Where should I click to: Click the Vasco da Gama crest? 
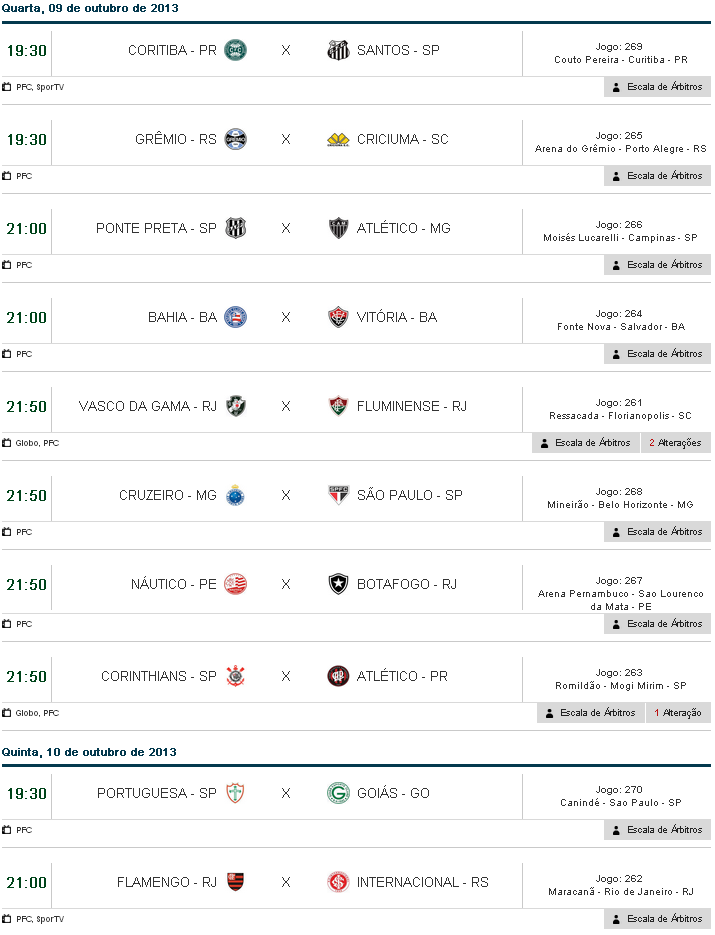click(x=236, y=406)
